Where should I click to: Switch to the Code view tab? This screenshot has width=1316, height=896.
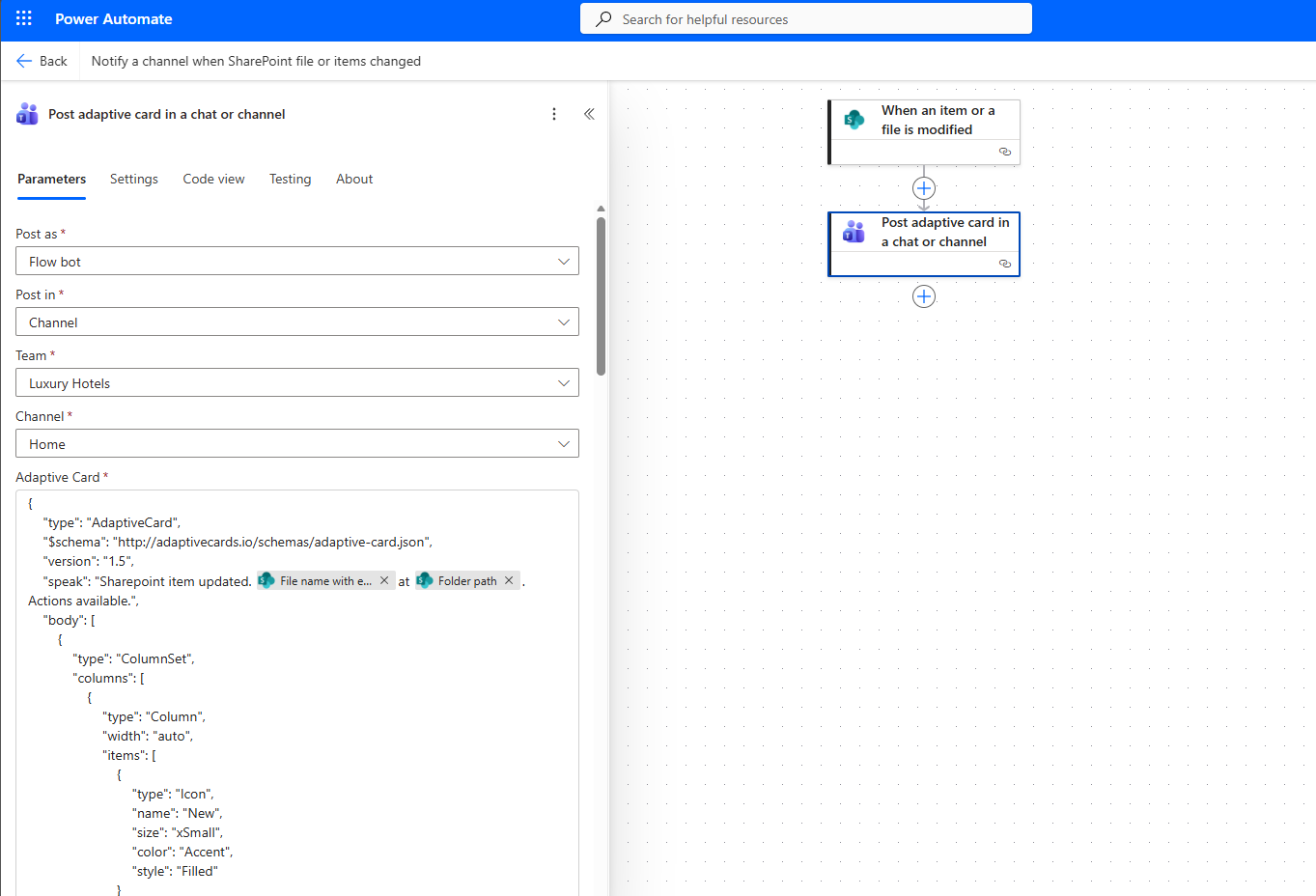[213, 179]
